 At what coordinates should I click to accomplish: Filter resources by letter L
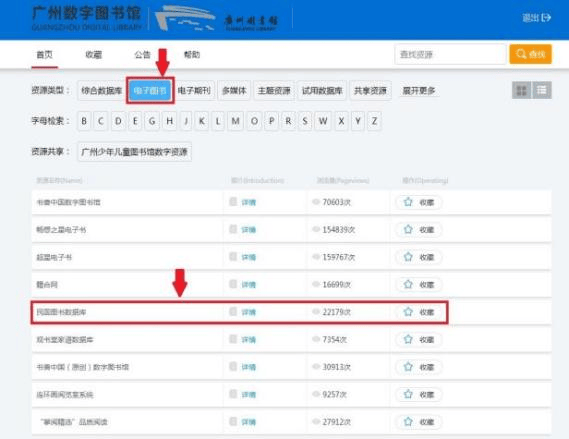pos(218,121)
